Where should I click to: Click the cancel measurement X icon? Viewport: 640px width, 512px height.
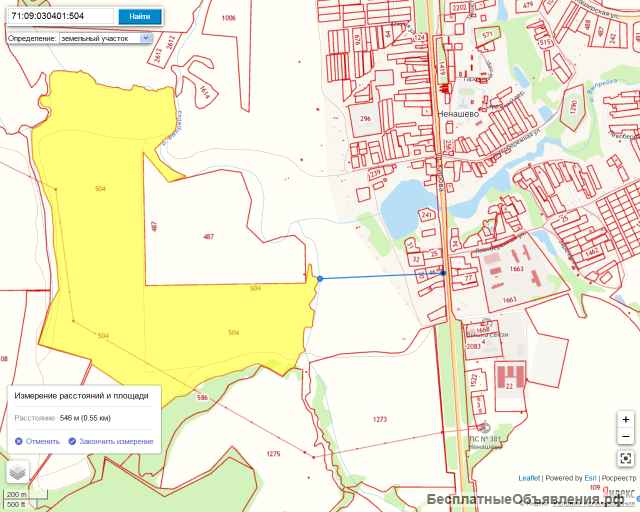coord(19,441)
